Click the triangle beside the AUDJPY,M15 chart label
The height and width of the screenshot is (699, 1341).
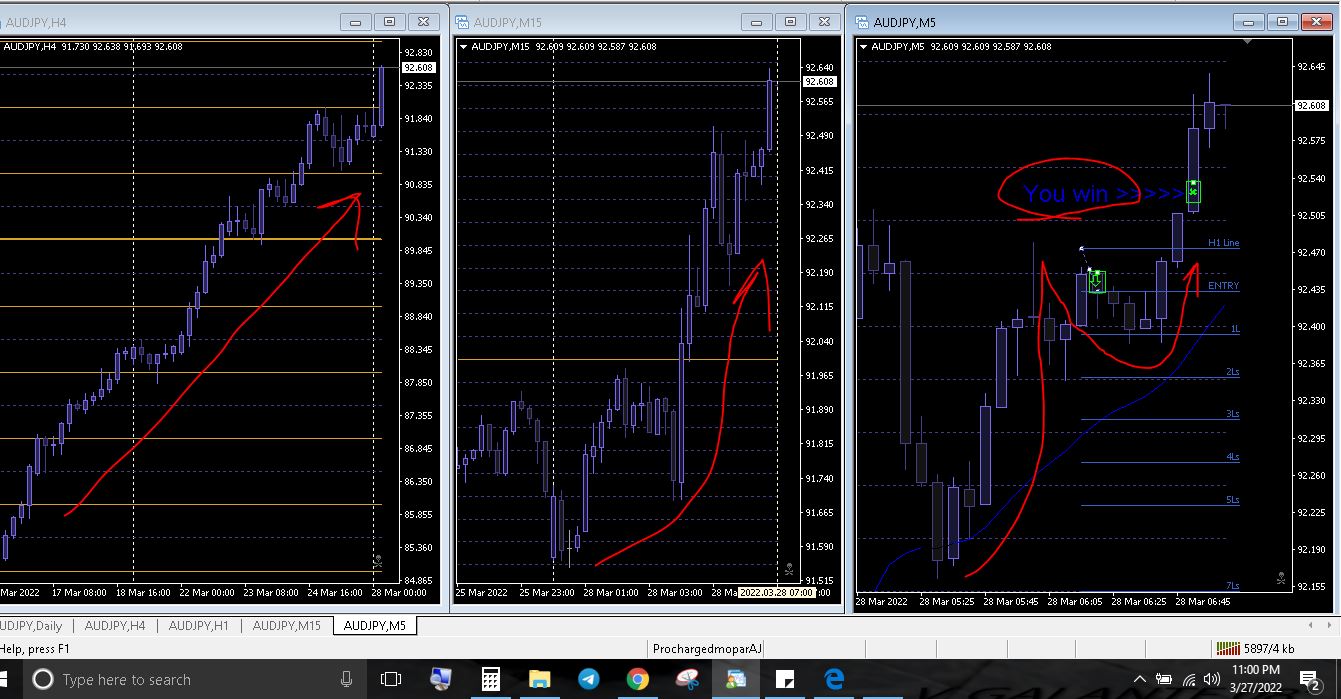pyautogui.click(x=464, y=46)
